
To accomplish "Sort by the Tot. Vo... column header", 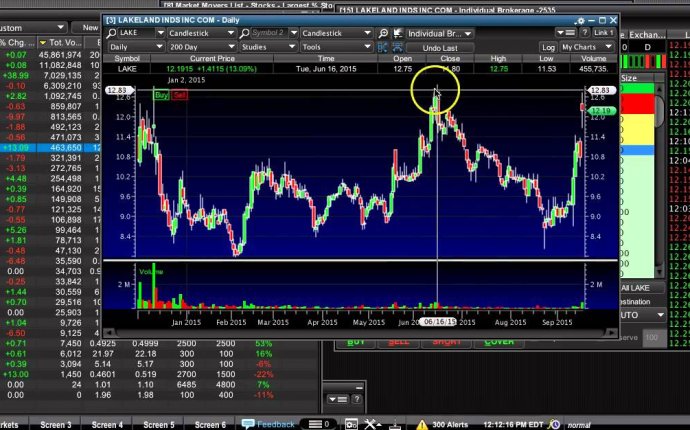I will click(60, 43).
